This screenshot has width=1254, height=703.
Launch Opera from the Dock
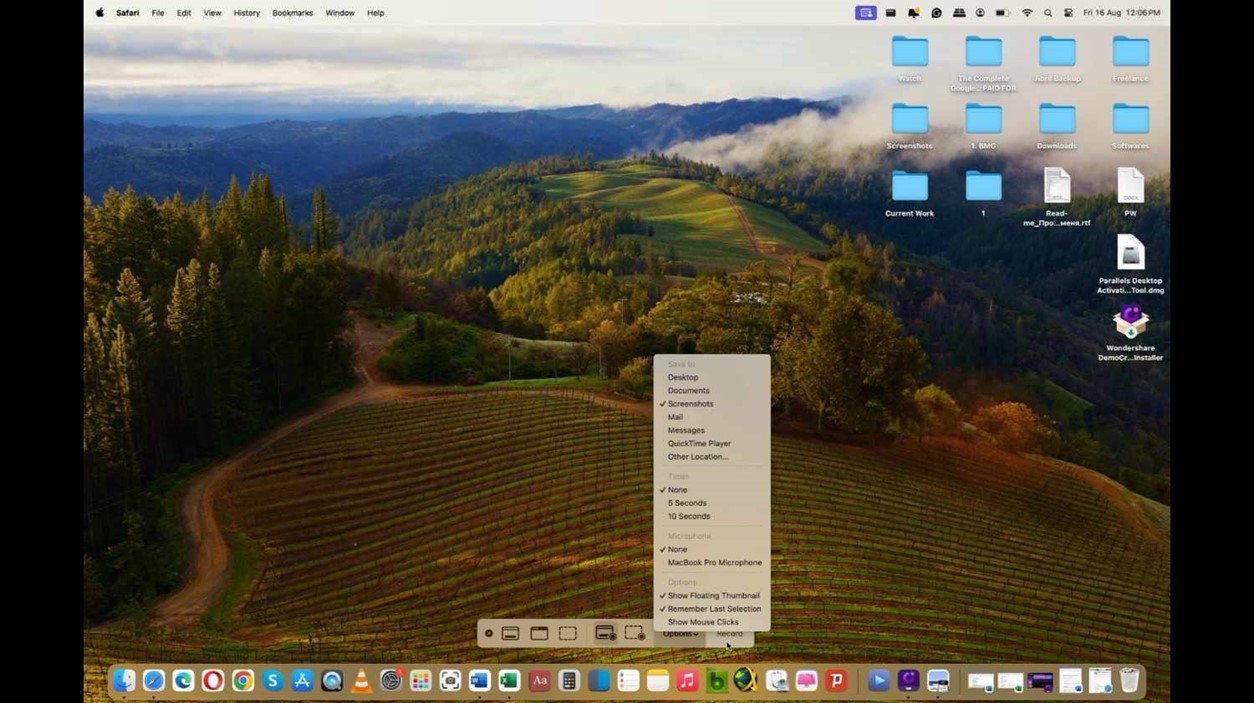click(x=213, y=681)
